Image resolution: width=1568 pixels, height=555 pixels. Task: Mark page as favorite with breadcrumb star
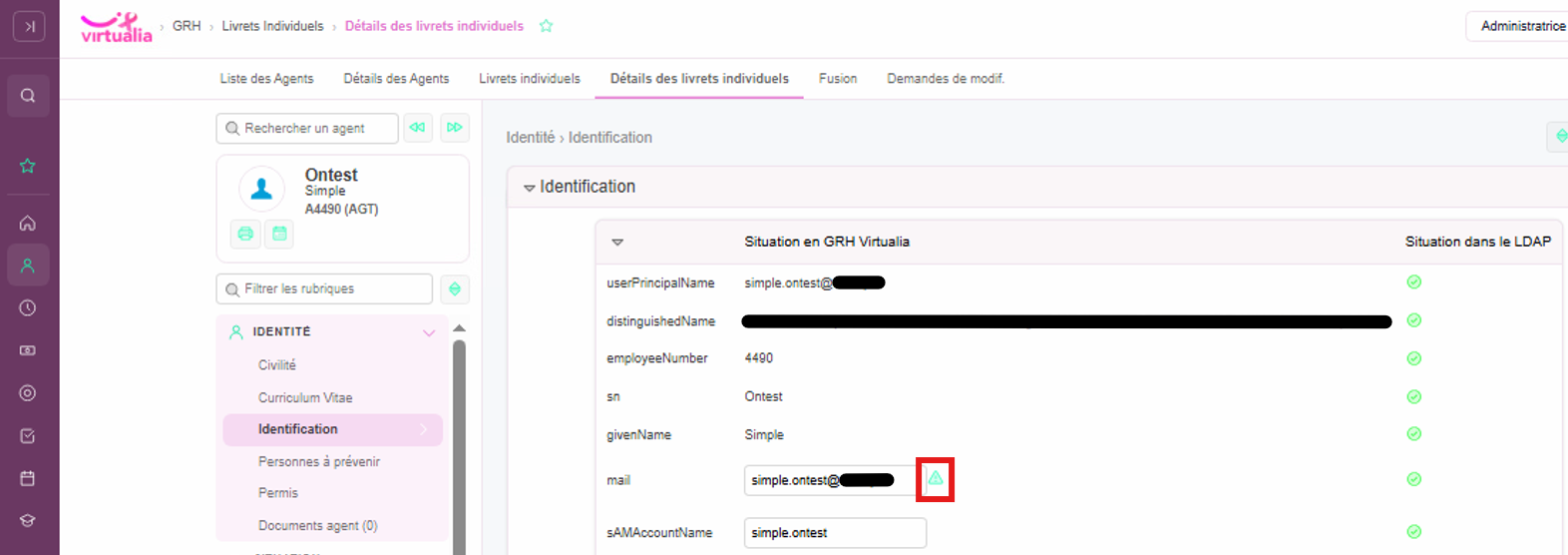point(546,26)
